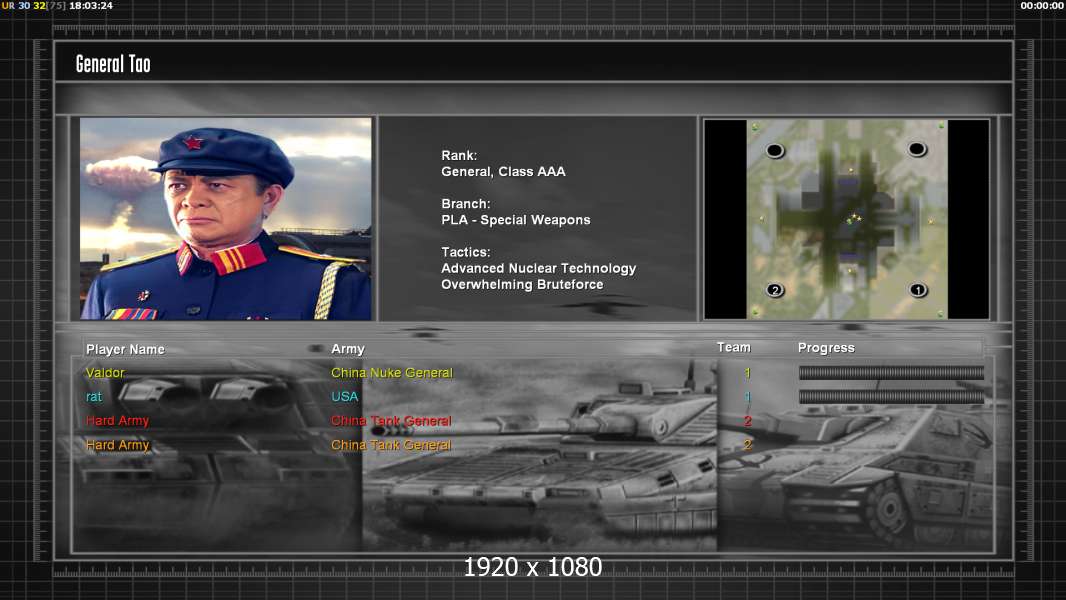The height and width of the screenshot is (600, 1066).
Task: Click player name Valdor in the list
Action: [105, 373]
